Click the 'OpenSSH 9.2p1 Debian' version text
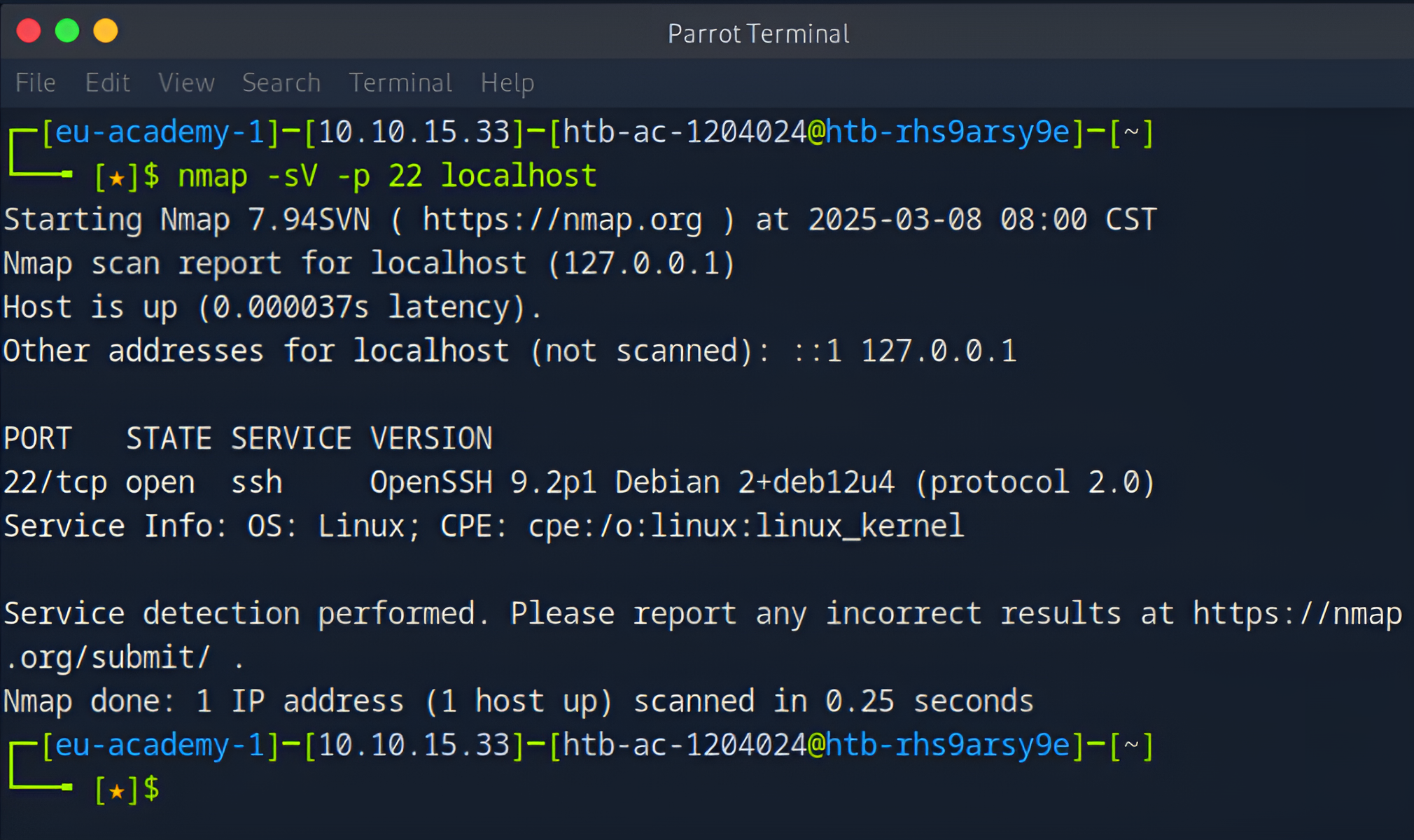Screen dimensions: 1414x840 pos(545,482)
